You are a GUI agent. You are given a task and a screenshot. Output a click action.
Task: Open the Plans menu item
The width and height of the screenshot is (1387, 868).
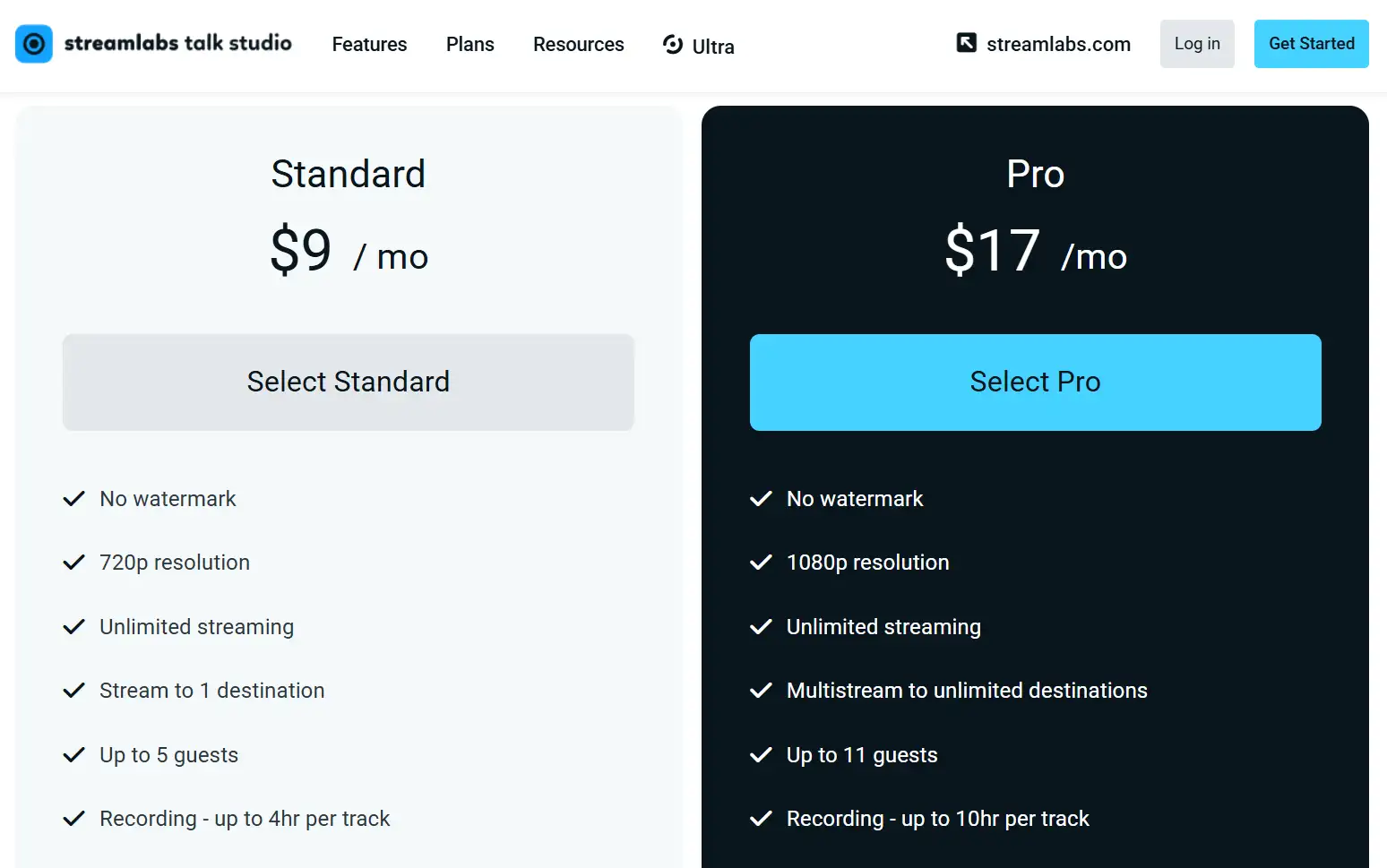click(x=470, y=45)
